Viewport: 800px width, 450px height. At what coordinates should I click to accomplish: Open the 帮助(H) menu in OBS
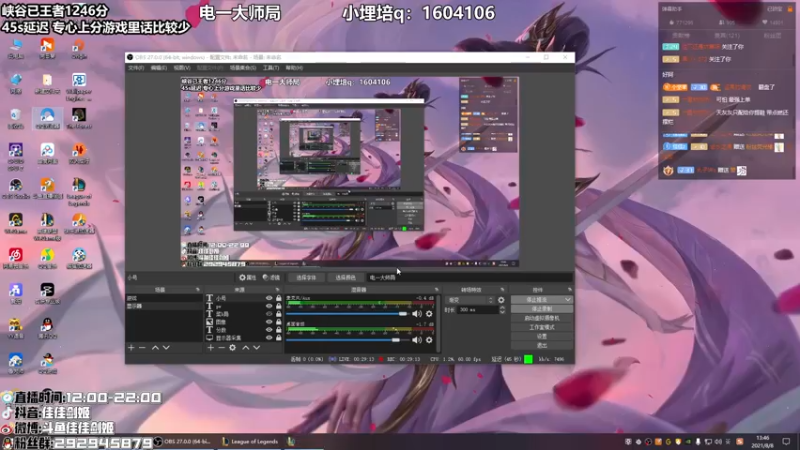[294, 68]
